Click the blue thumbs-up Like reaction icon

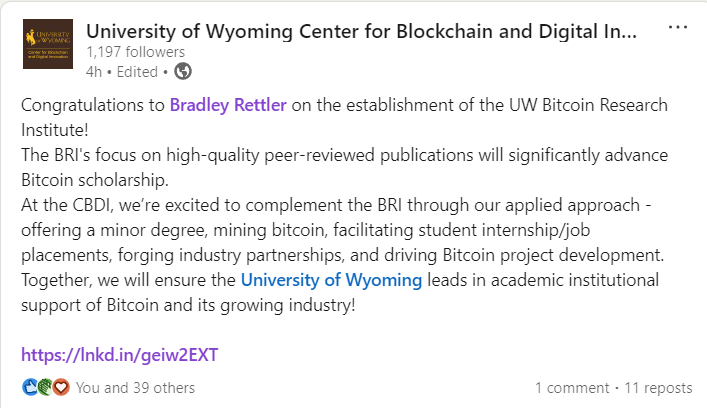click(x=28, y=387)
